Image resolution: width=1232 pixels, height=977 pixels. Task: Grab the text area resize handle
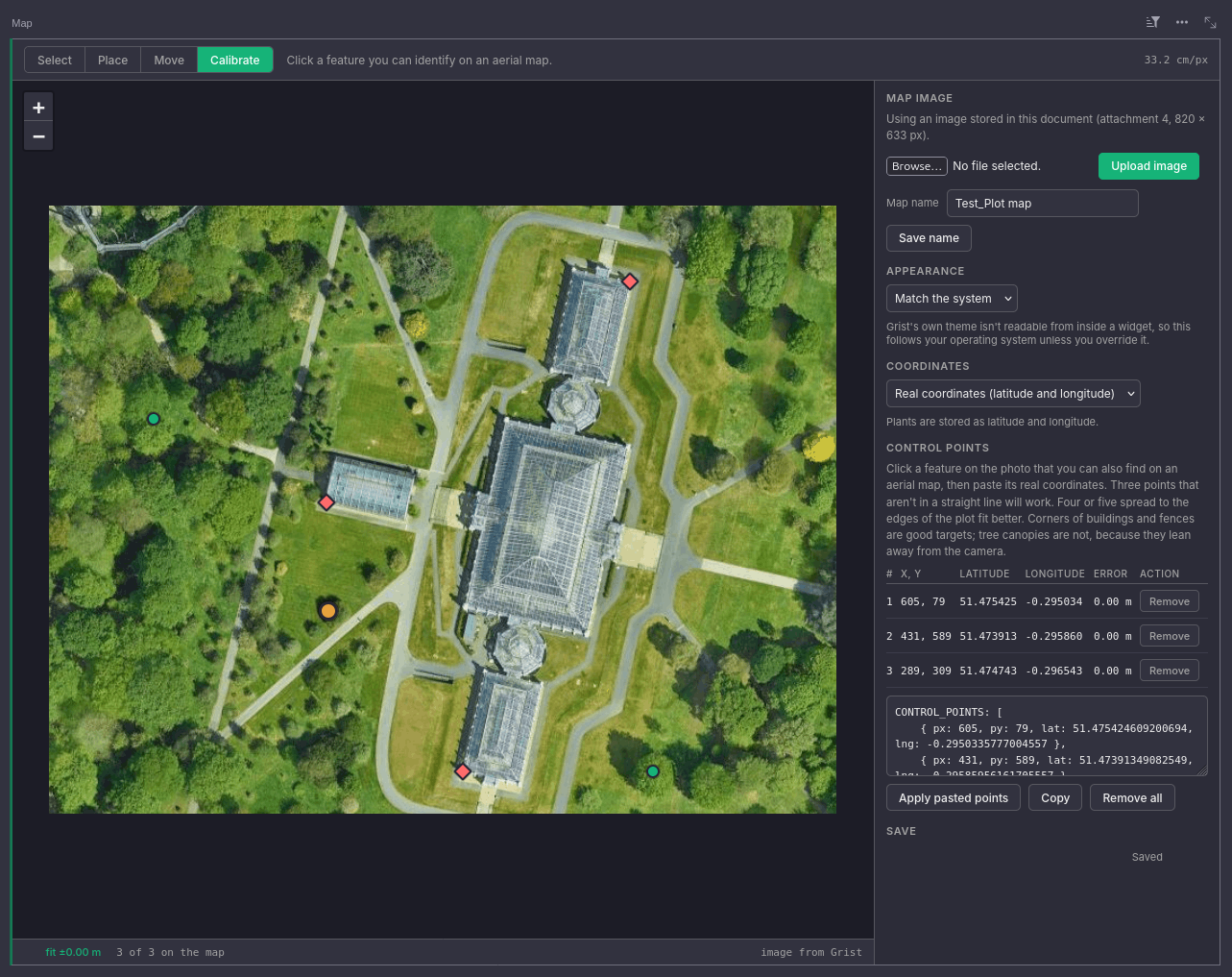coord(1202,770)
